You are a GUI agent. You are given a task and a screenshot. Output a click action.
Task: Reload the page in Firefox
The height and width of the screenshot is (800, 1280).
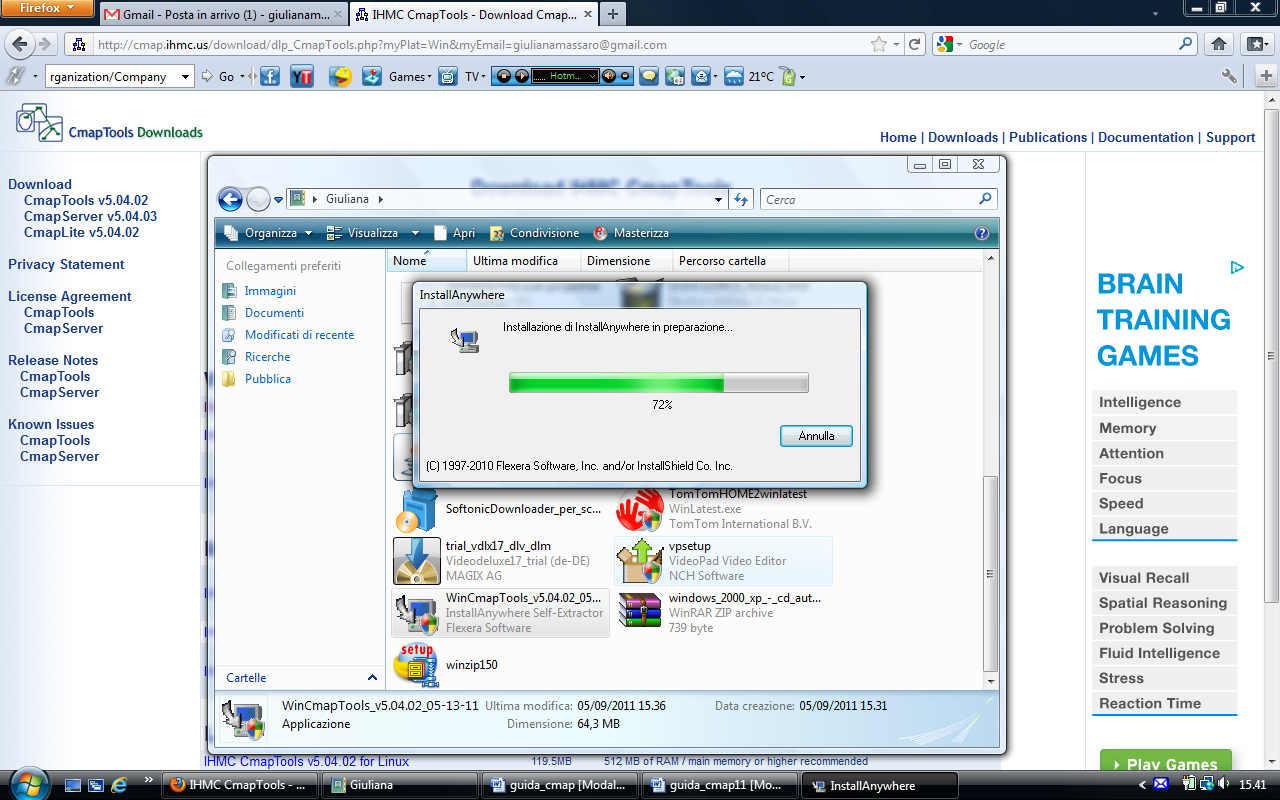click(x=914, y=44)
